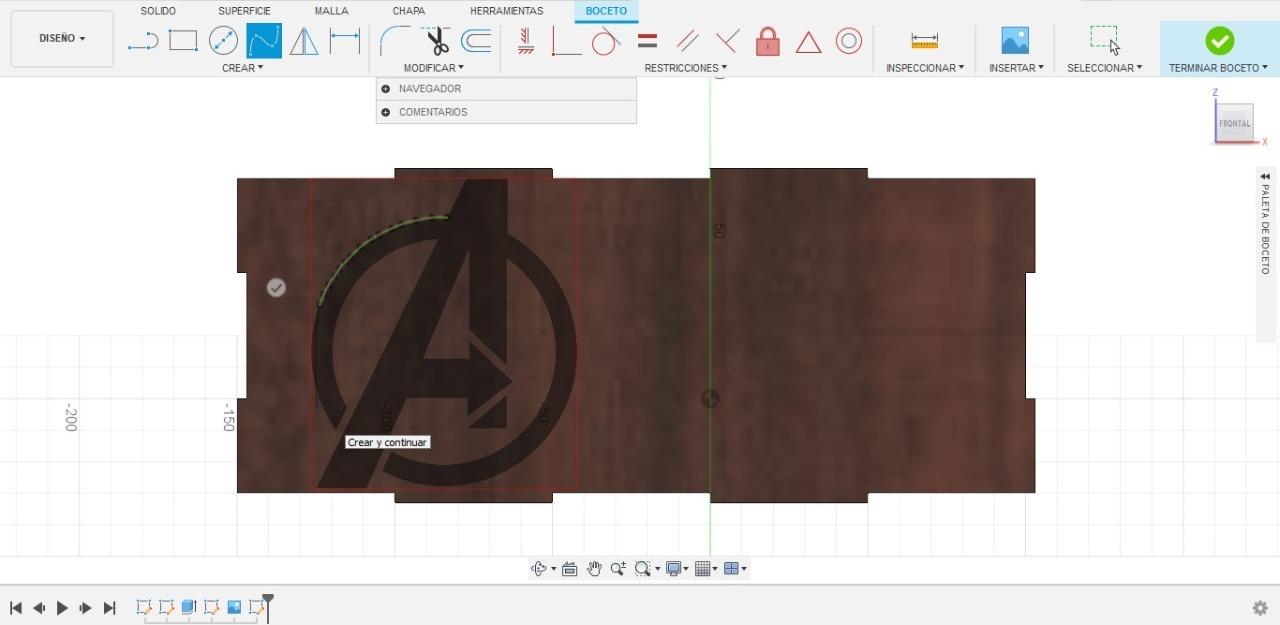The height and width of the screenshot is (625, 1280).
Task: Jump to timeline end
Action: point(110,608)
